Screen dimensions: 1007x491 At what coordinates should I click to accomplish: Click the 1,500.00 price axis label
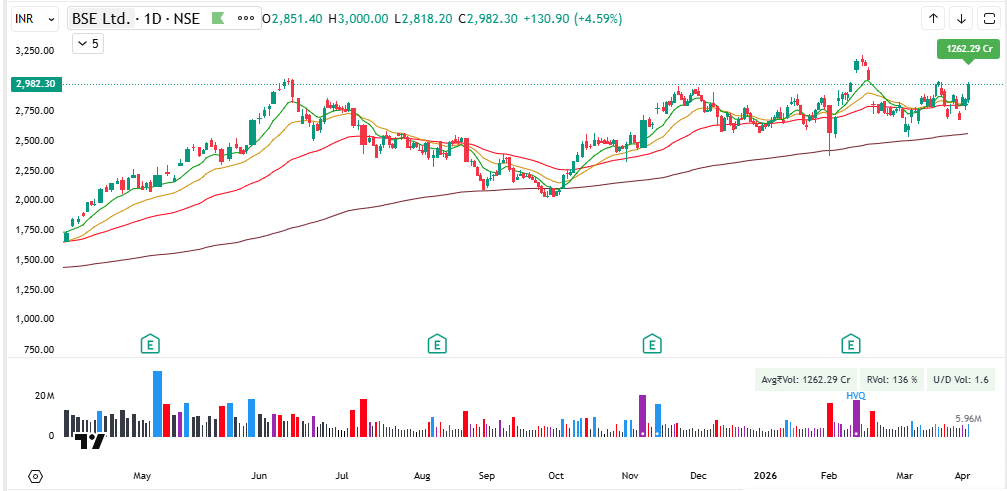tap(34, 260)
